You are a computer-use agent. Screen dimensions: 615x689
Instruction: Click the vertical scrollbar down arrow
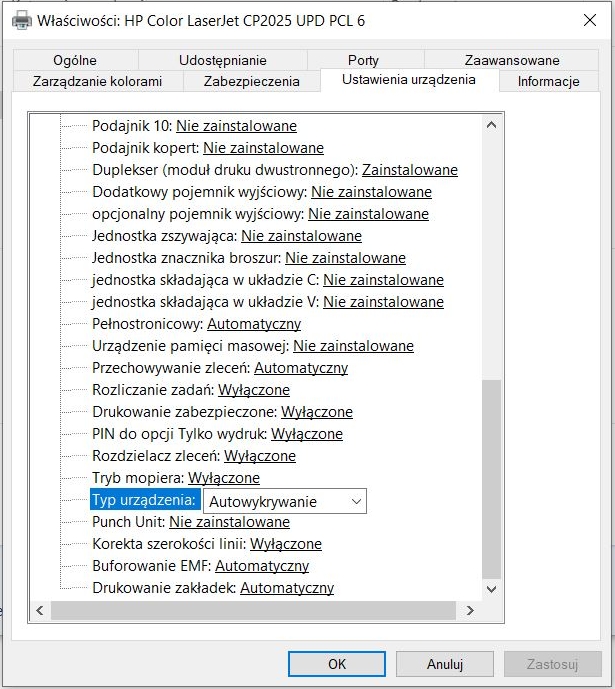[x=492, y=589]
